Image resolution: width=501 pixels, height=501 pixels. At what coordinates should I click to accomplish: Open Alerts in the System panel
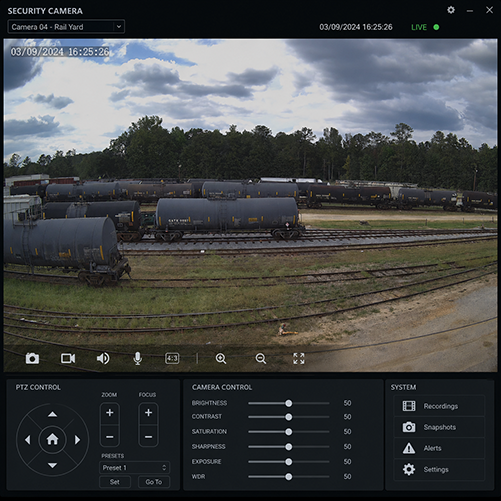coord(439,448)
